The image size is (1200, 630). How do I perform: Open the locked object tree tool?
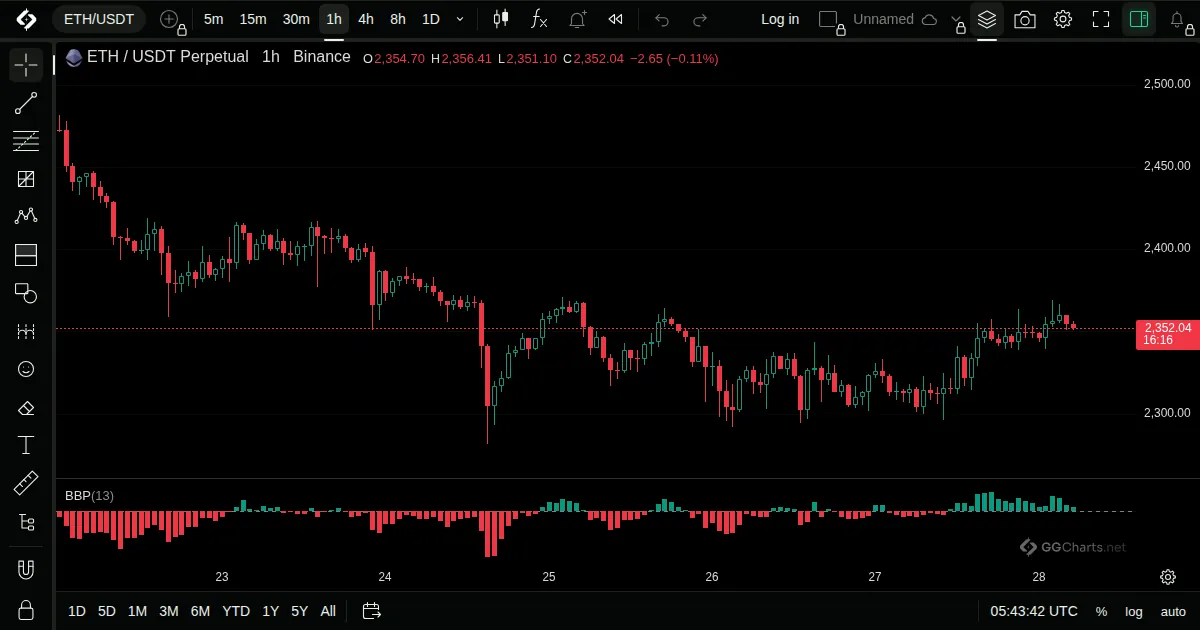(26, 522)
